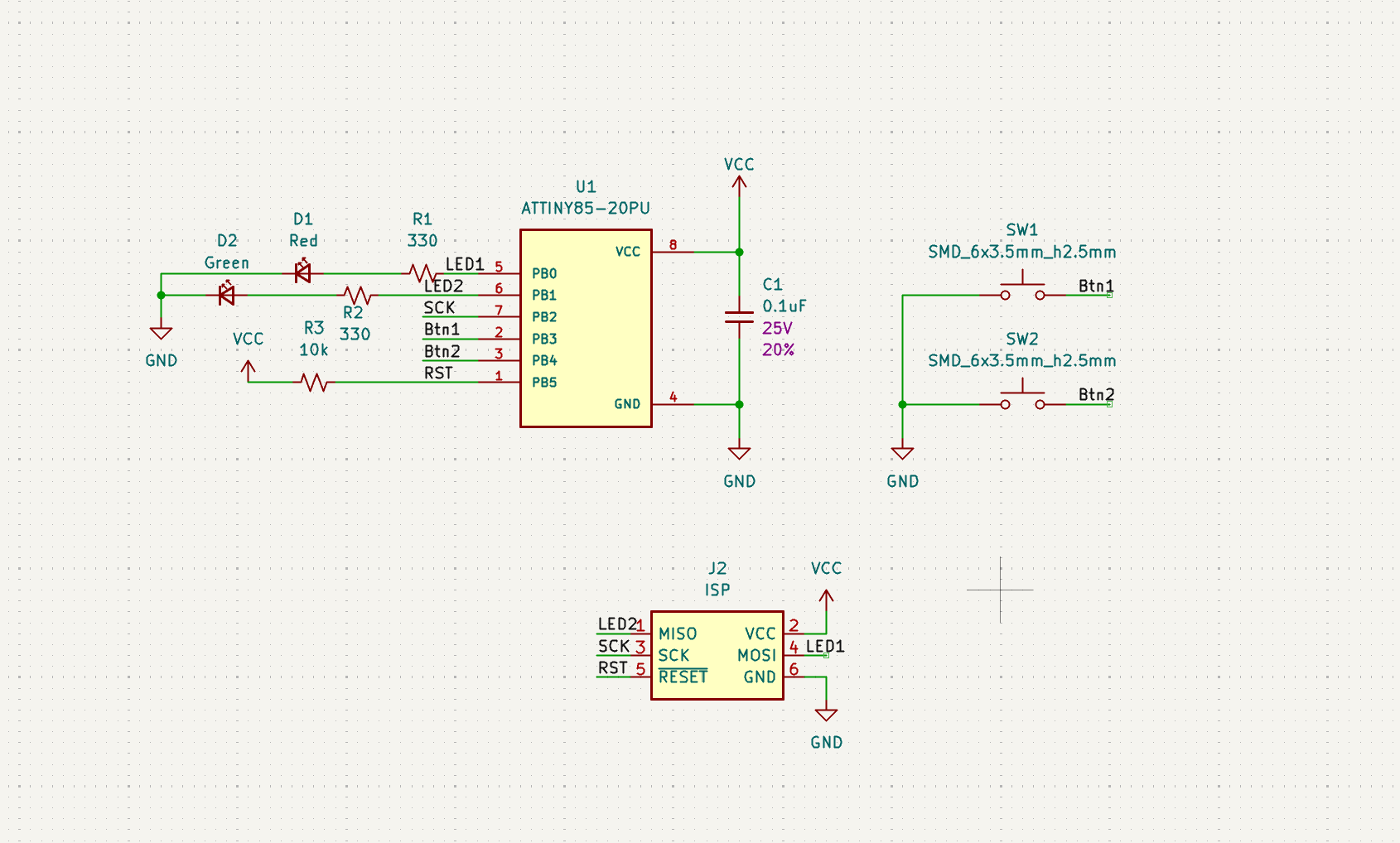Click the MOSI pin name on J2
Image resolution: width=1400 pixels, height=843 pixels.
(x=757, y=655)
